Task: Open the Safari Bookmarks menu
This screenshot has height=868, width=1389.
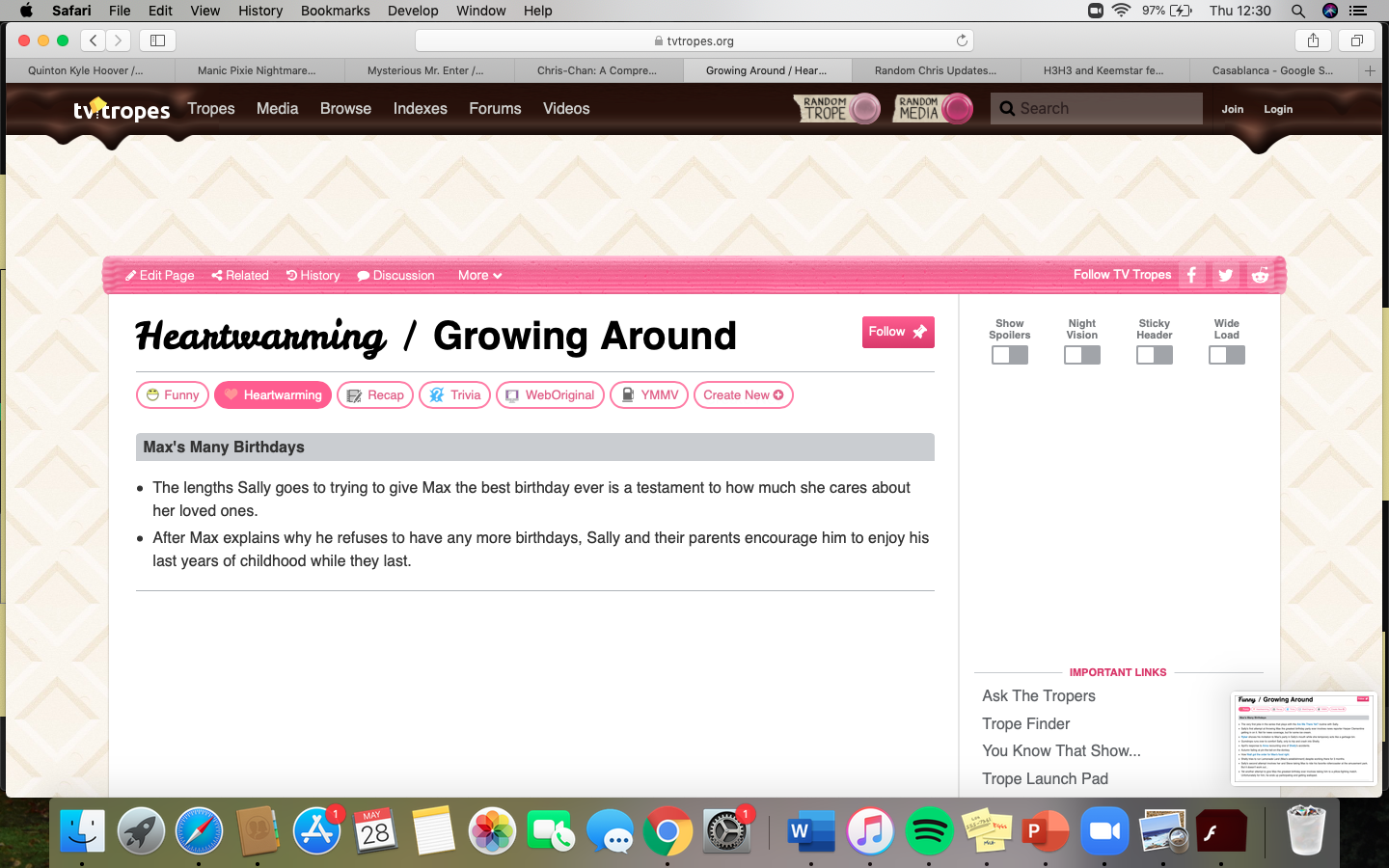Action: coord(336,11)
